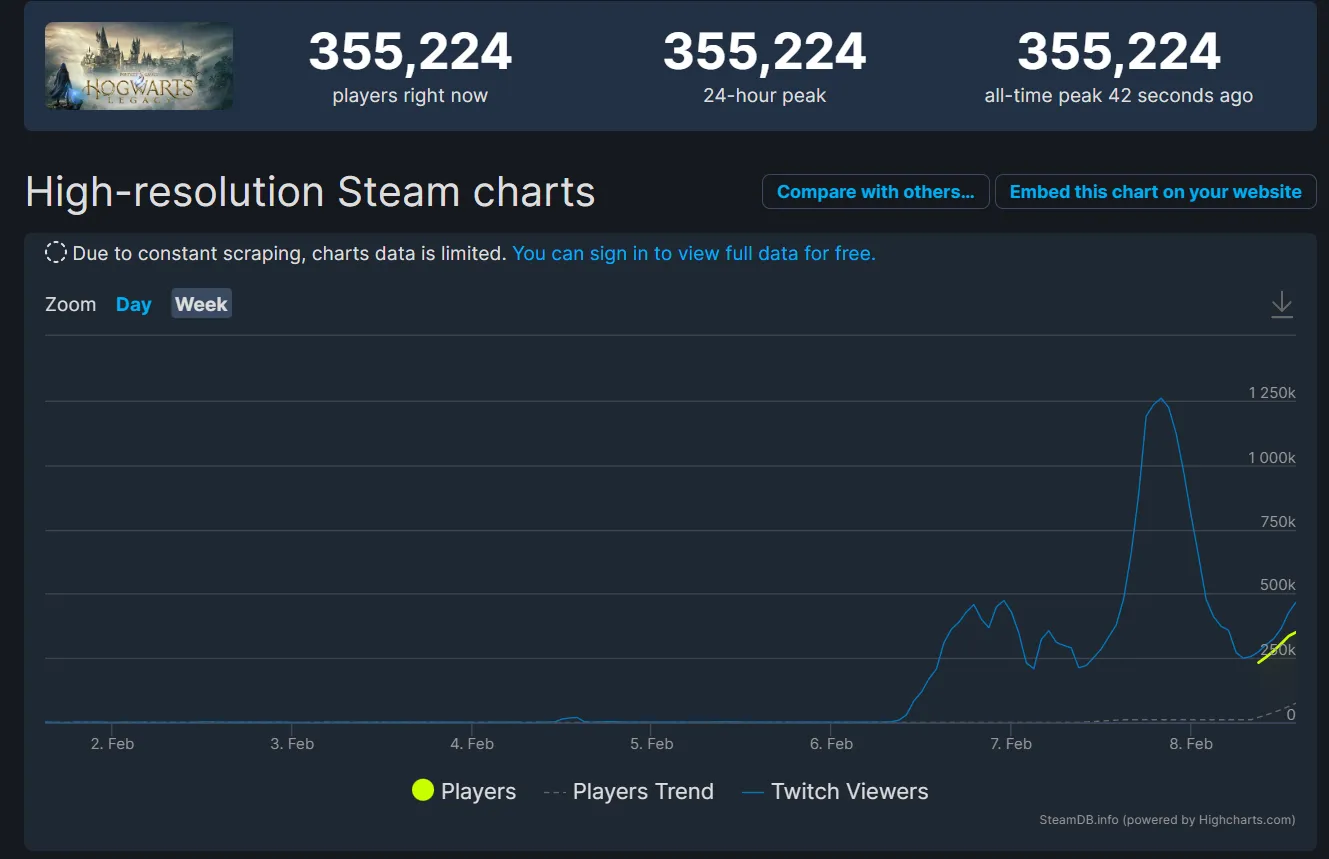1329x859 pixels.
Task: Click the 2. Feb axis label
Action: 112,743
